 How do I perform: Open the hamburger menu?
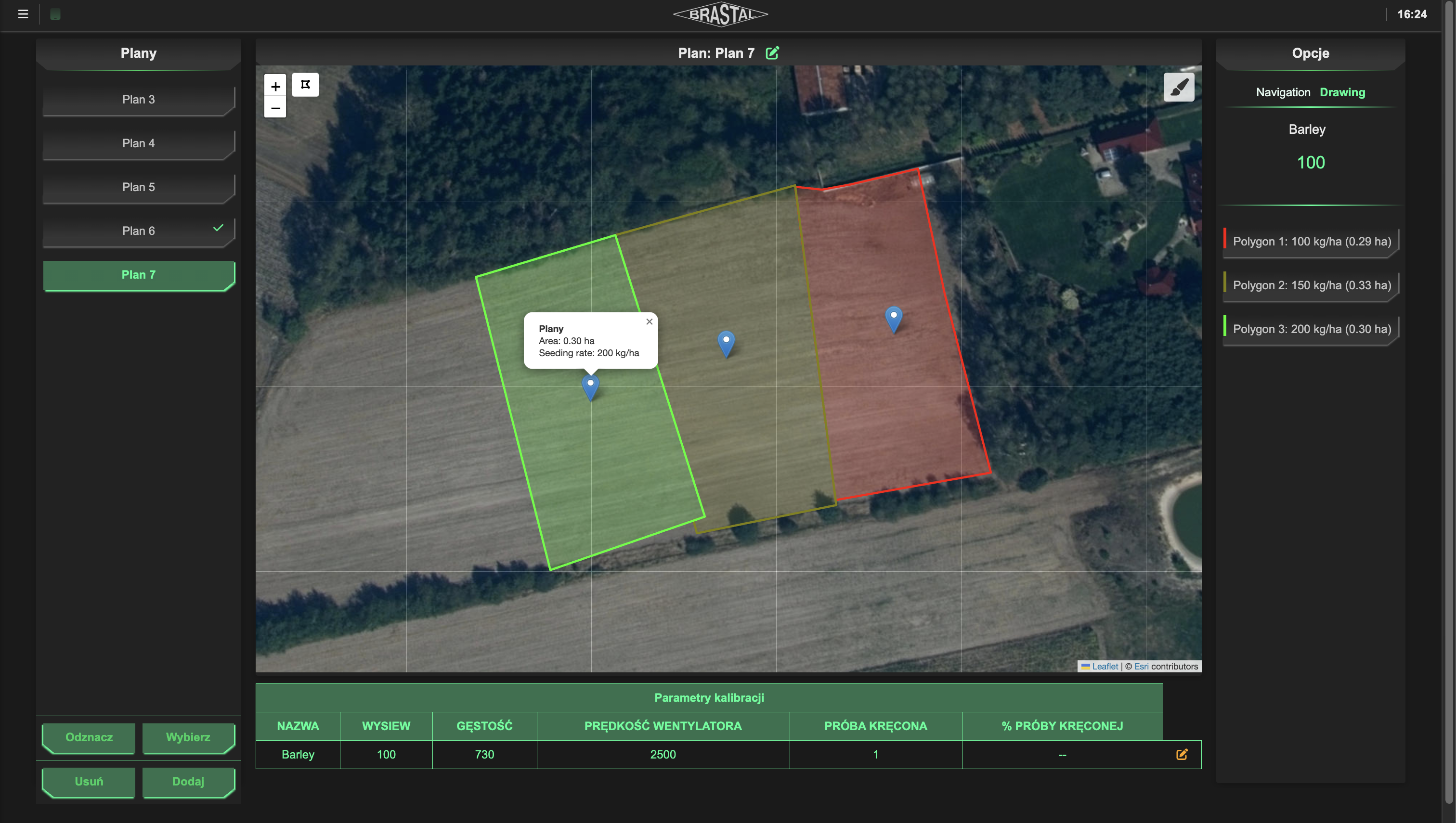pyautogui.click(x=23, y=14)
